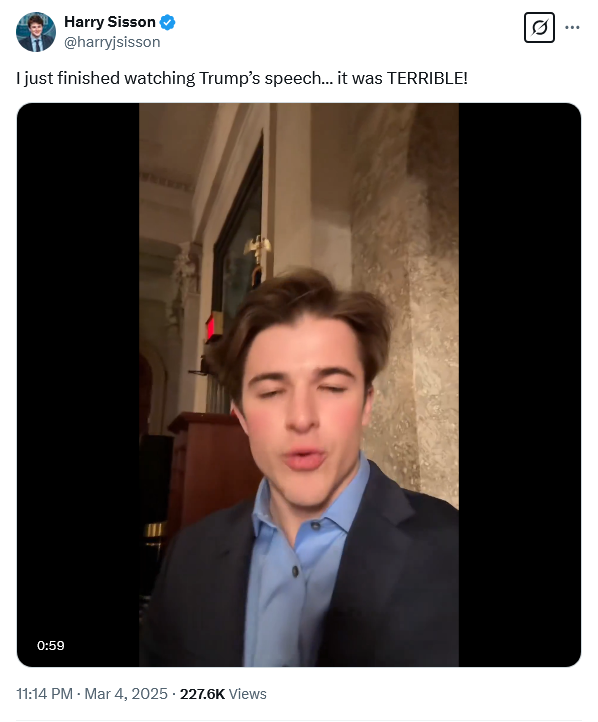Viewport: 598px width, 722px height.
Task: Click the Harry Sisson display name
Action: (x=110, y=22)
